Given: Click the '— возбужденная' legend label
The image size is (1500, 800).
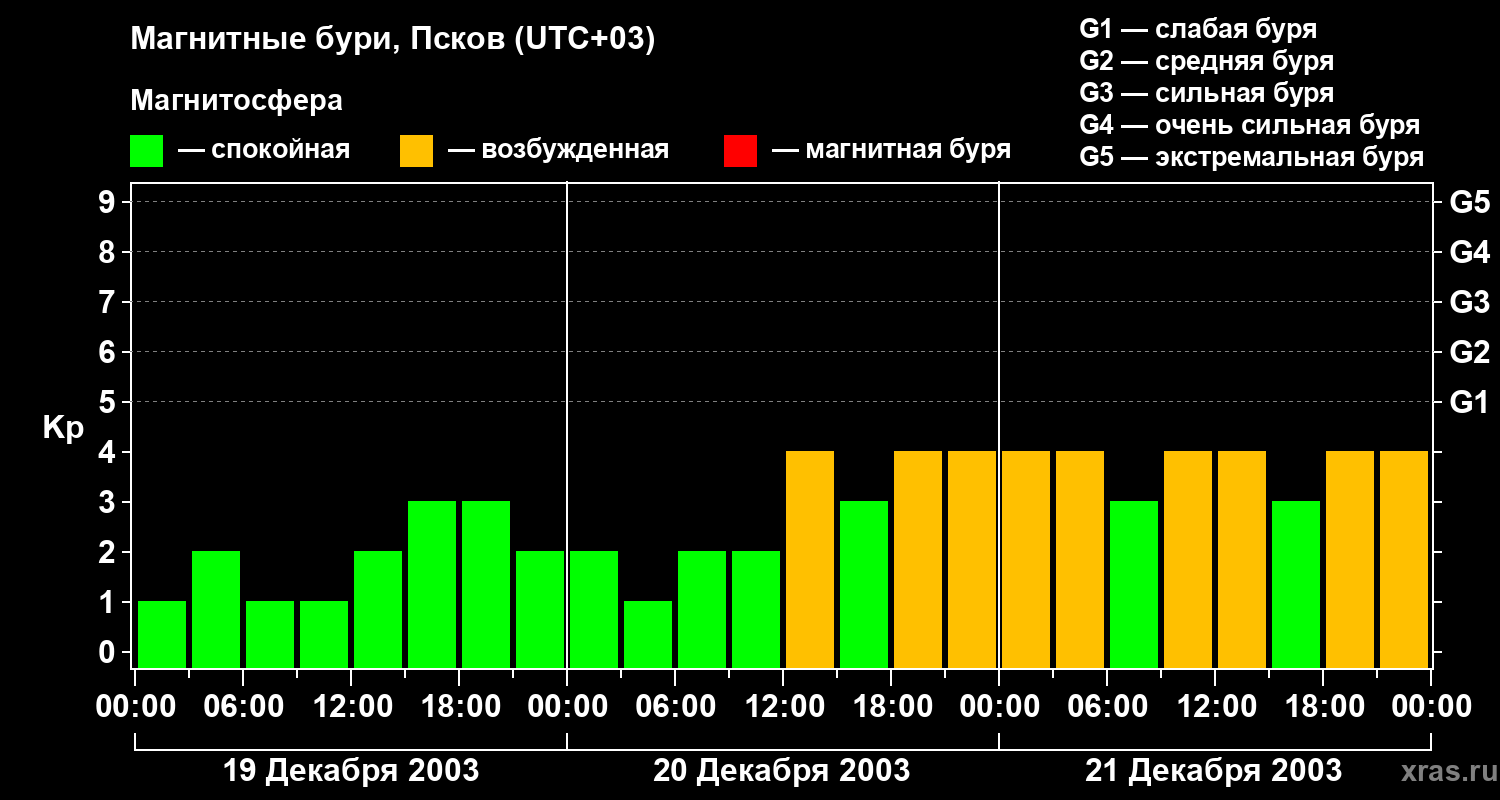Looking at the screenshot, I should point(558,150).
